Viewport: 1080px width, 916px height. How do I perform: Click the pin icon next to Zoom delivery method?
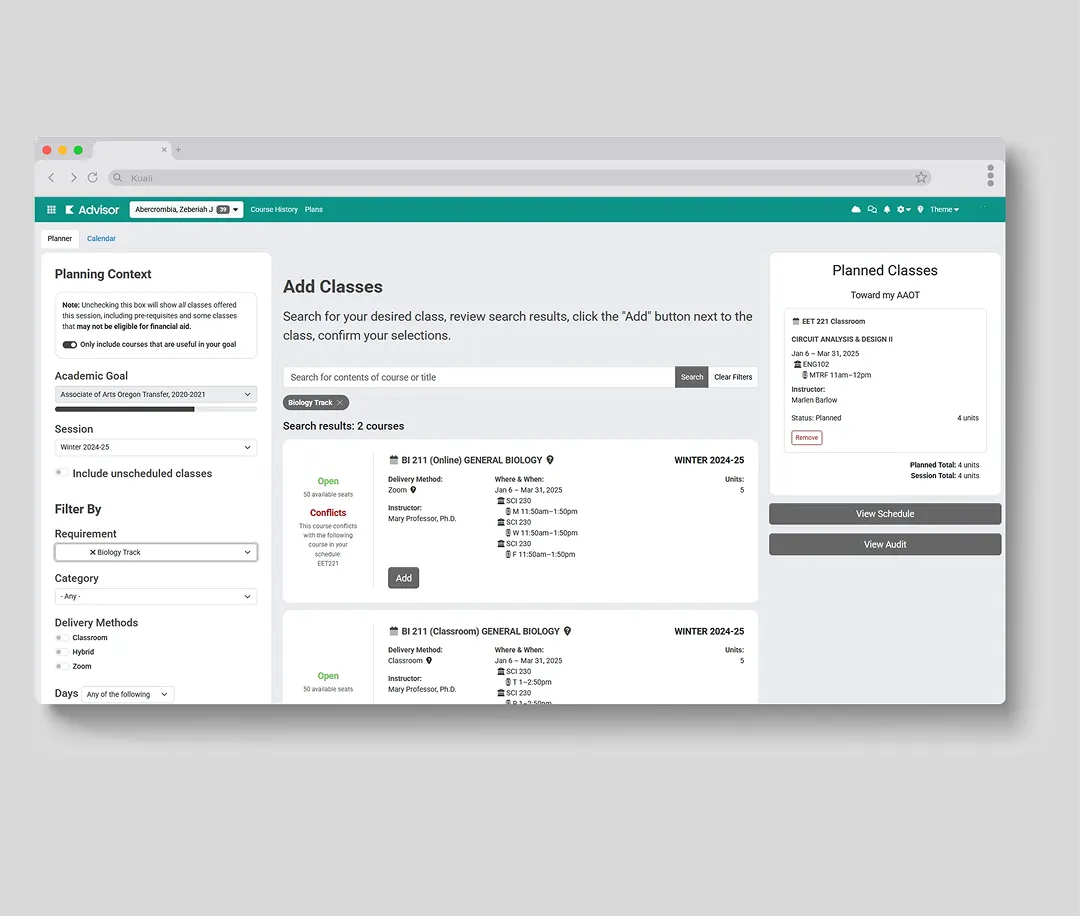click(413, 490)
